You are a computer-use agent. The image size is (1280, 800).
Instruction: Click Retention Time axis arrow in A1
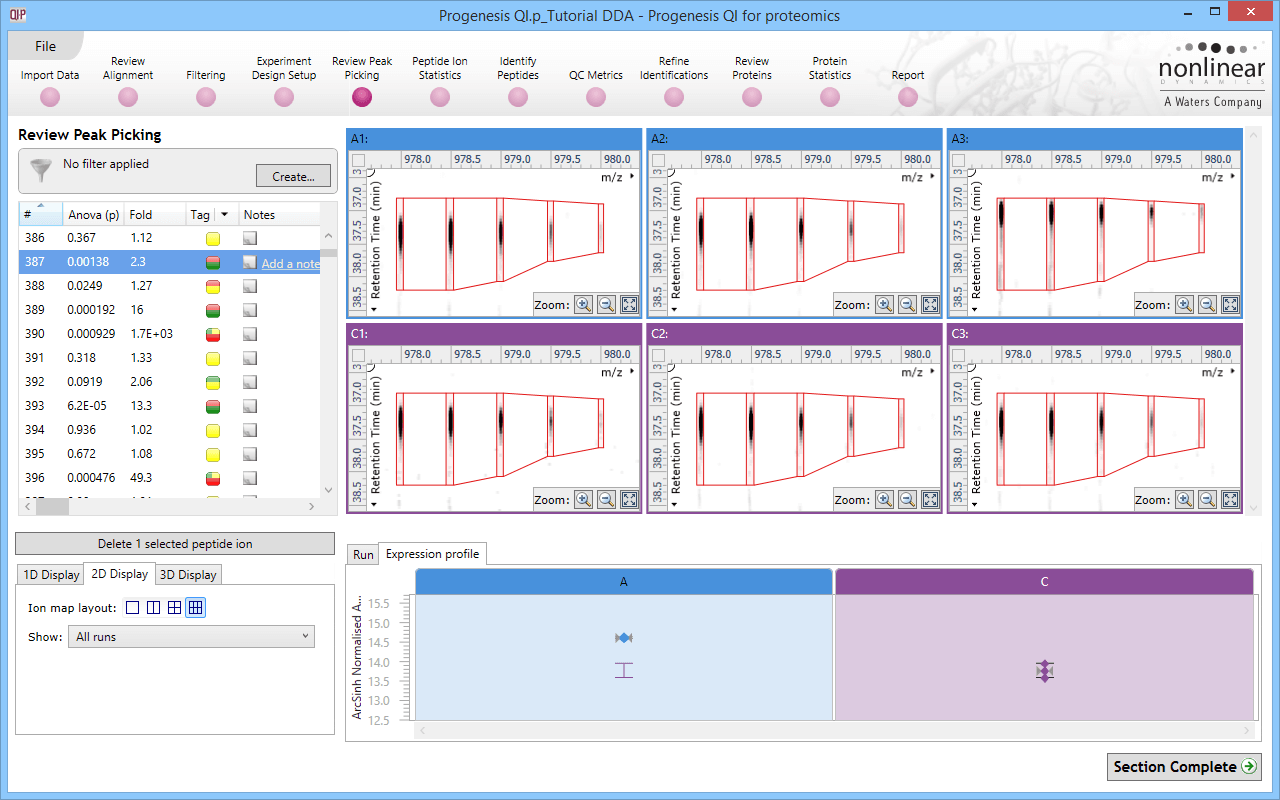375,310
